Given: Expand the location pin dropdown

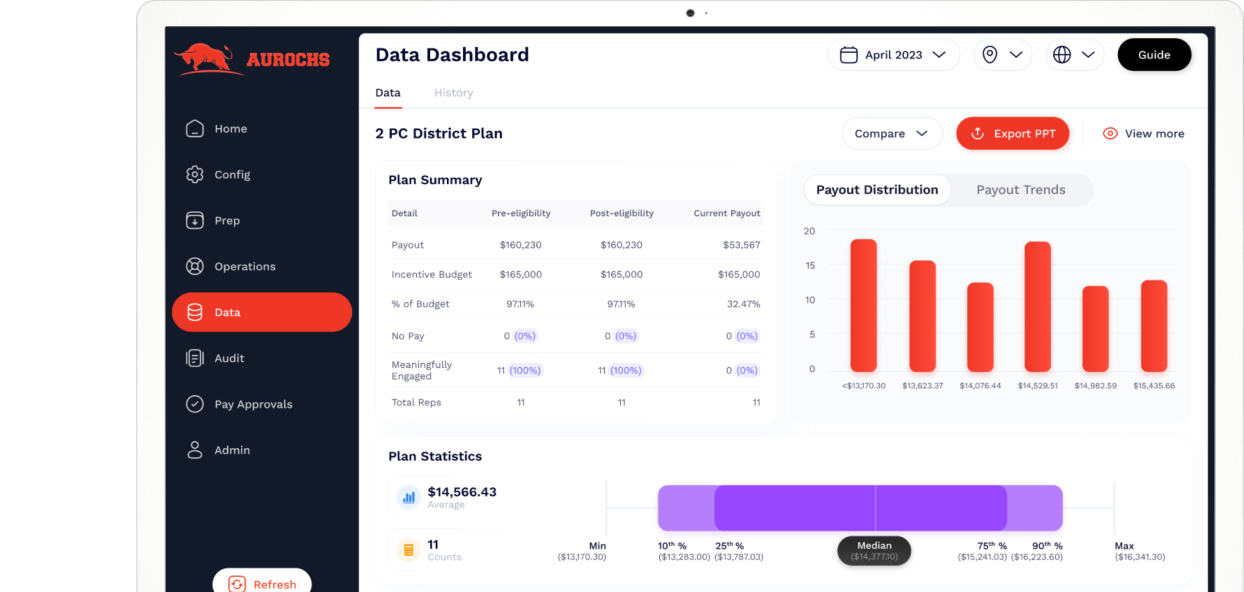Looking at the screenshot, I should pos(1002,55).
